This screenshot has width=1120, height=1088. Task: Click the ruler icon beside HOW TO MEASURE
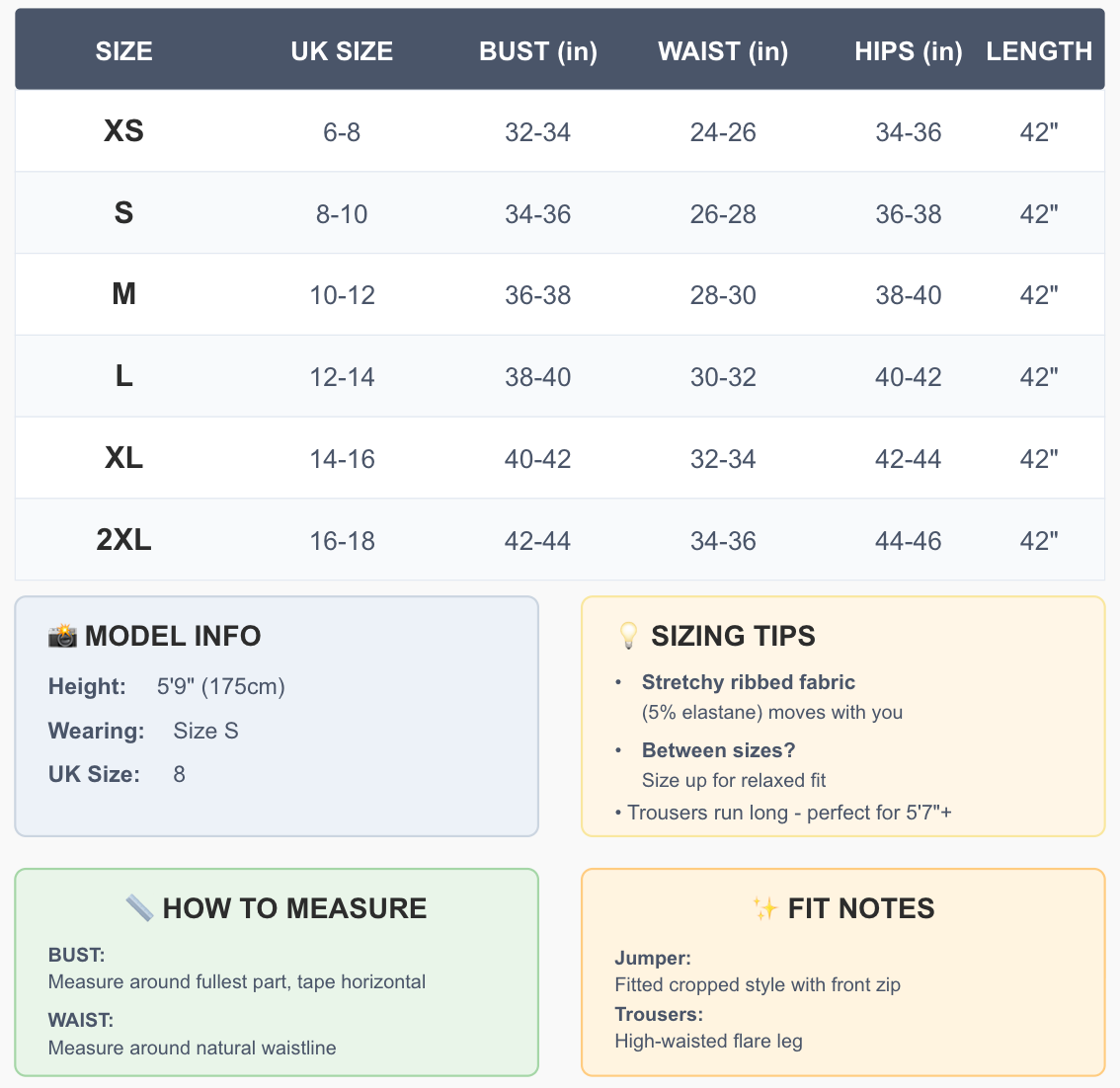point(139,908)
